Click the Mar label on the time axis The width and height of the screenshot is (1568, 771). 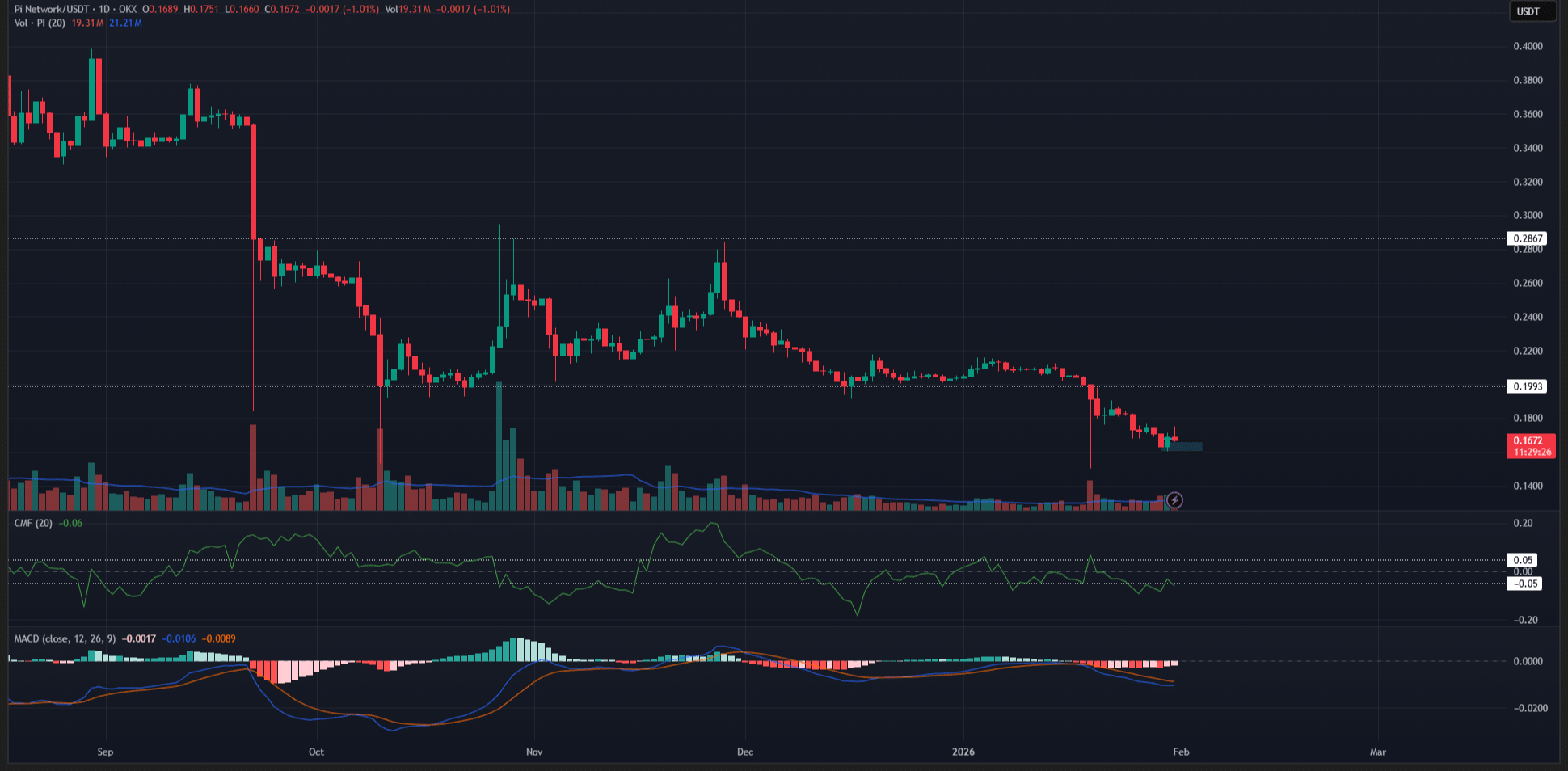coord(1378,752)
